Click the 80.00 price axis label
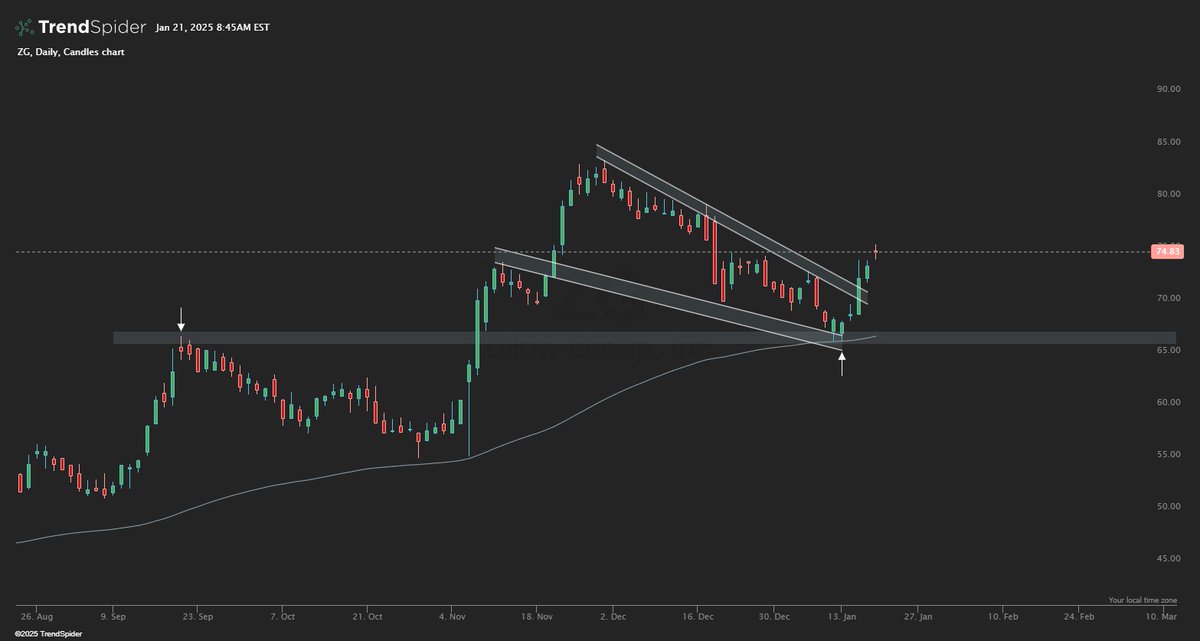Viewport: 1200px width, 641px height. [x=1168, y=194]
